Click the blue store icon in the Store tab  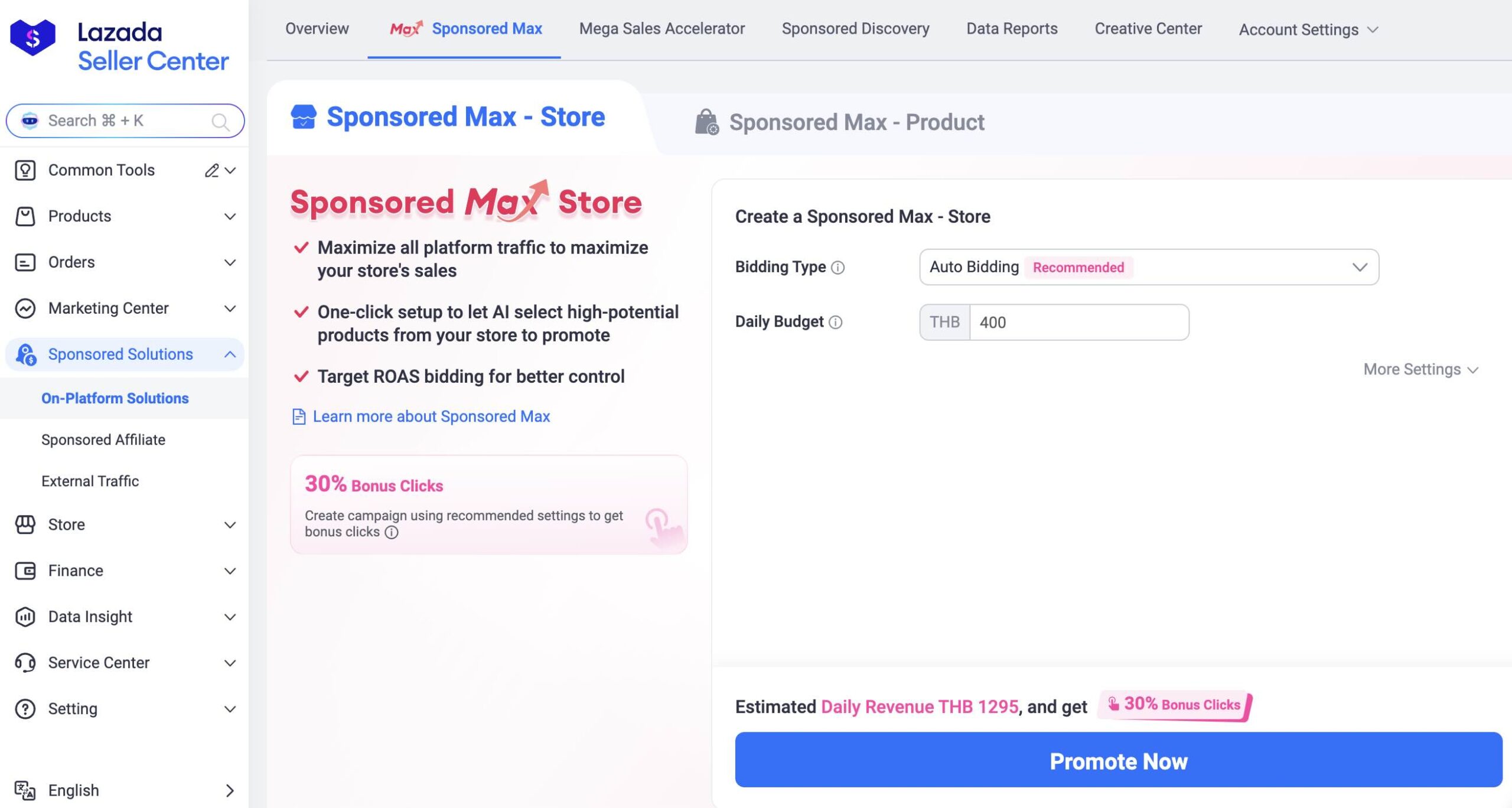[304, 117]
